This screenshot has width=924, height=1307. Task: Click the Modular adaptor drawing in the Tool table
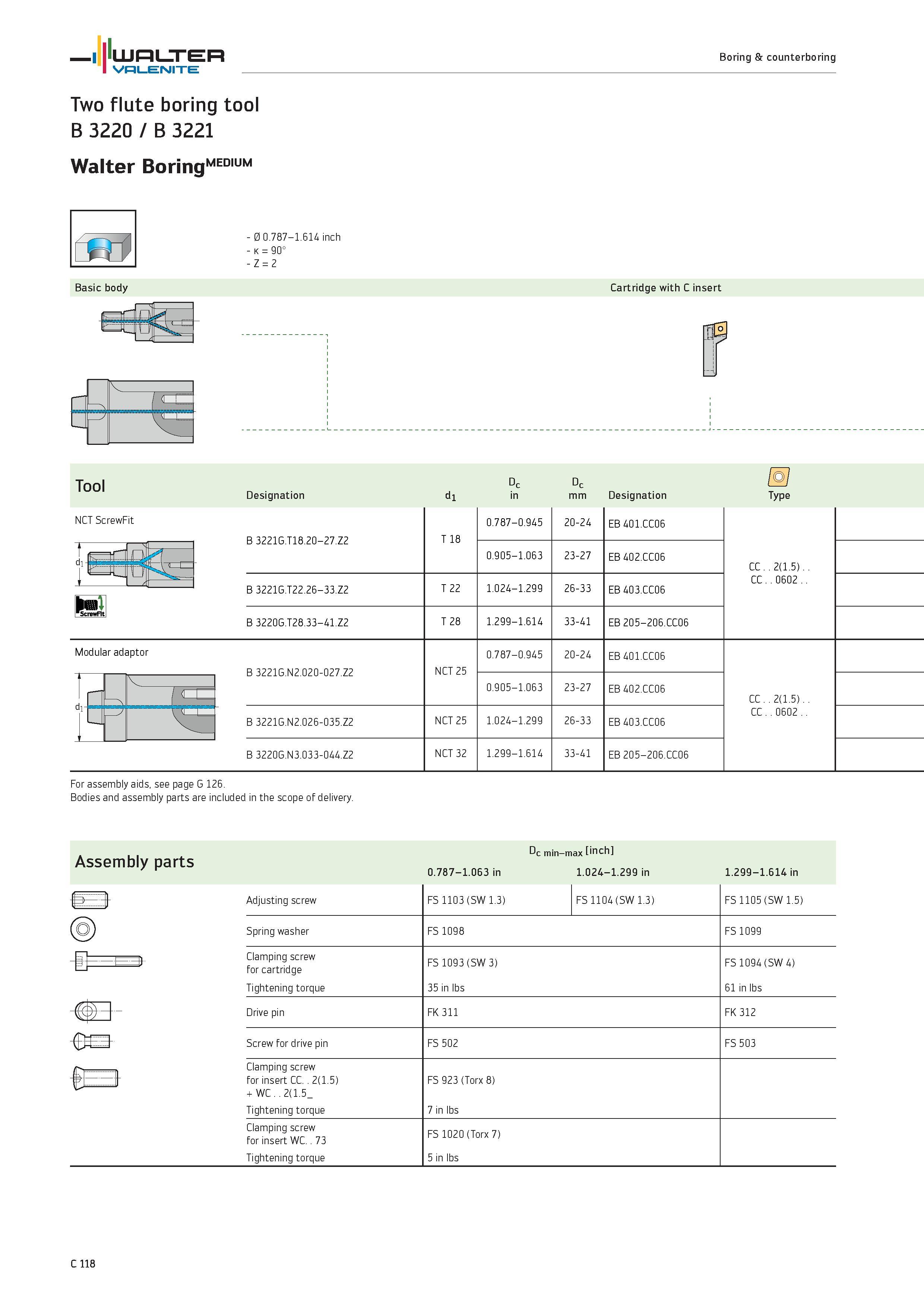146,707
